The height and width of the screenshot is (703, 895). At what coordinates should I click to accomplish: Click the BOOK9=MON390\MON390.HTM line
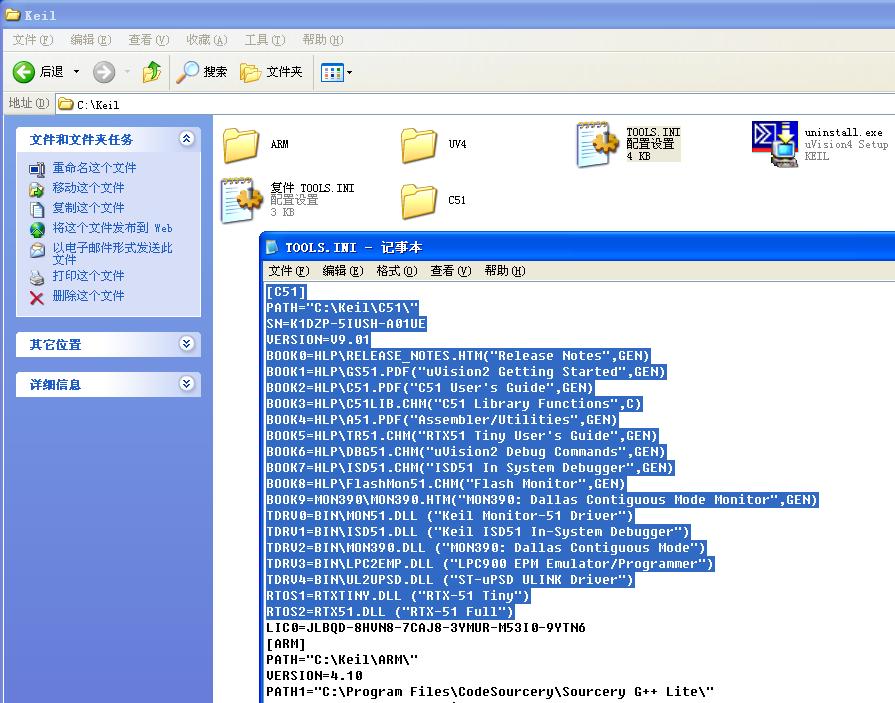coord(542,499)
